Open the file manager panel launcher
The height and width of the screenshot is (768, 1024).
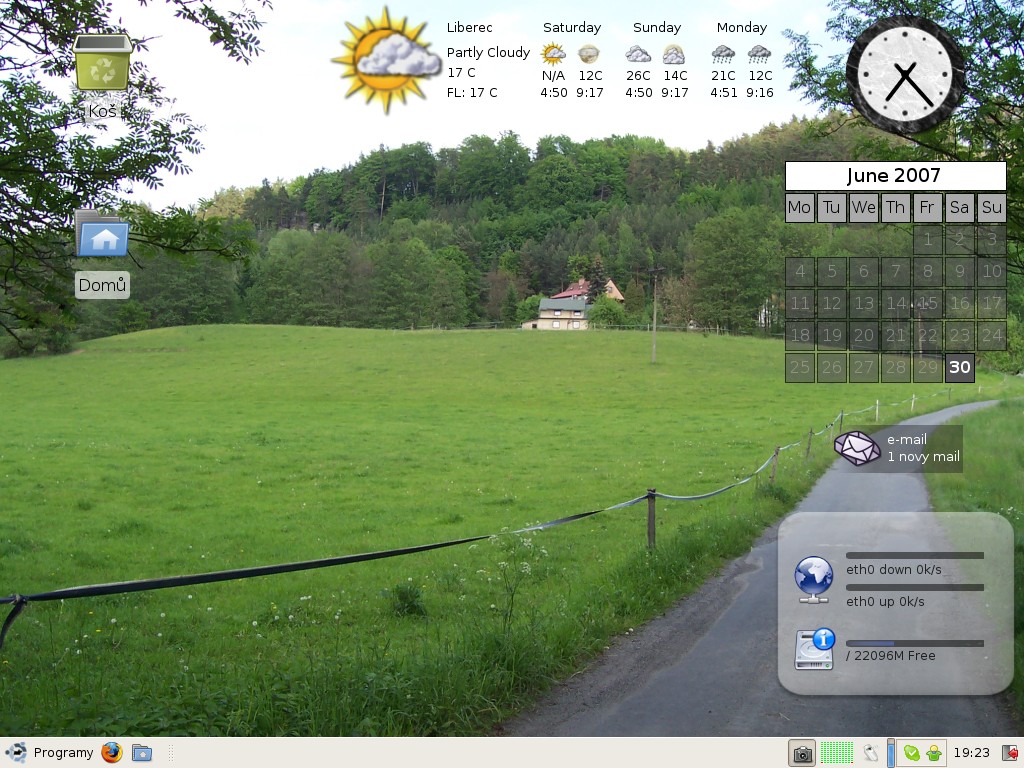(142, 753)
